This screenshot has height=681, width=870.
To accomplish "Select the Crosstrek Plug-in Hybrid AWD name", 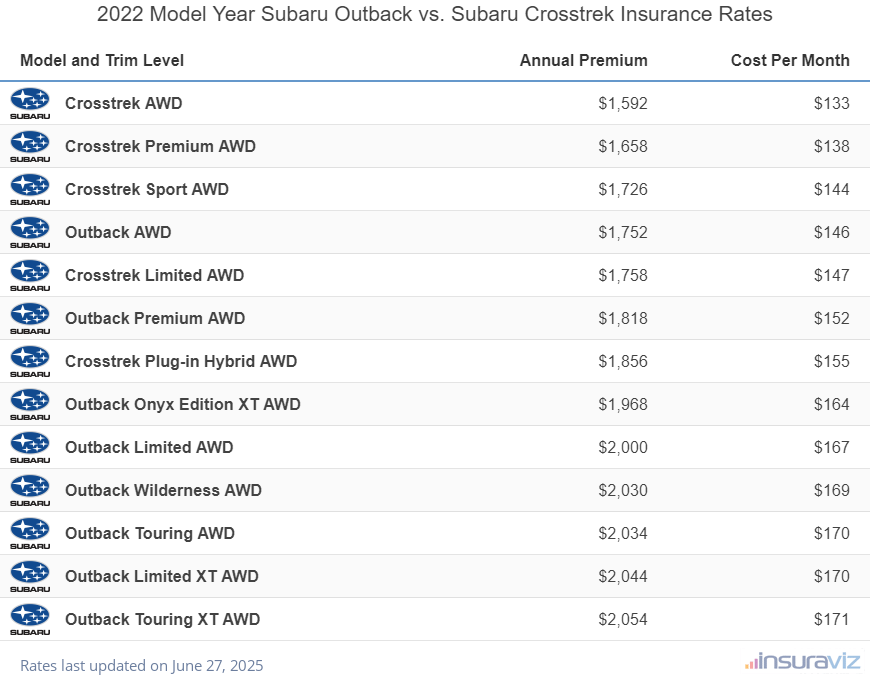I will 181,361.
